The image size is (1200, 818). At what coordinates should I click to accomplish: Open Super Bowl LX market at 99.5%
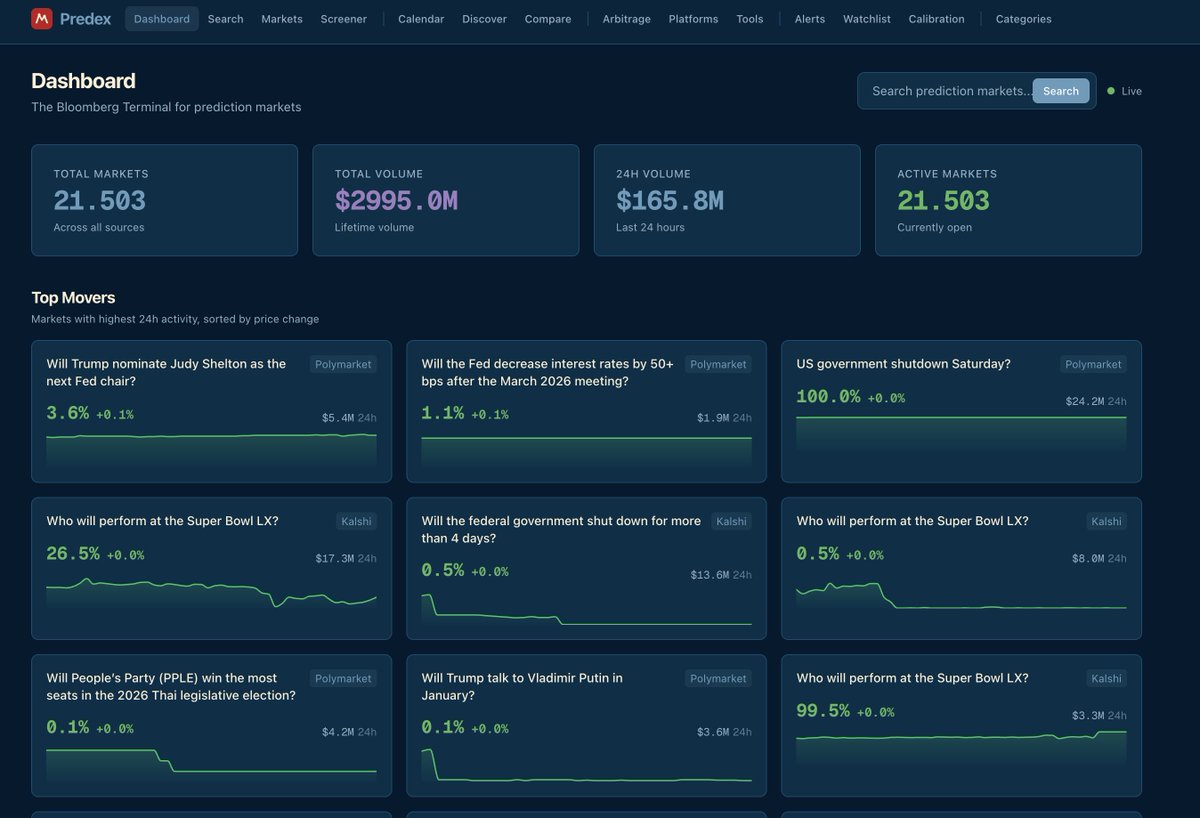click(961, 726)
